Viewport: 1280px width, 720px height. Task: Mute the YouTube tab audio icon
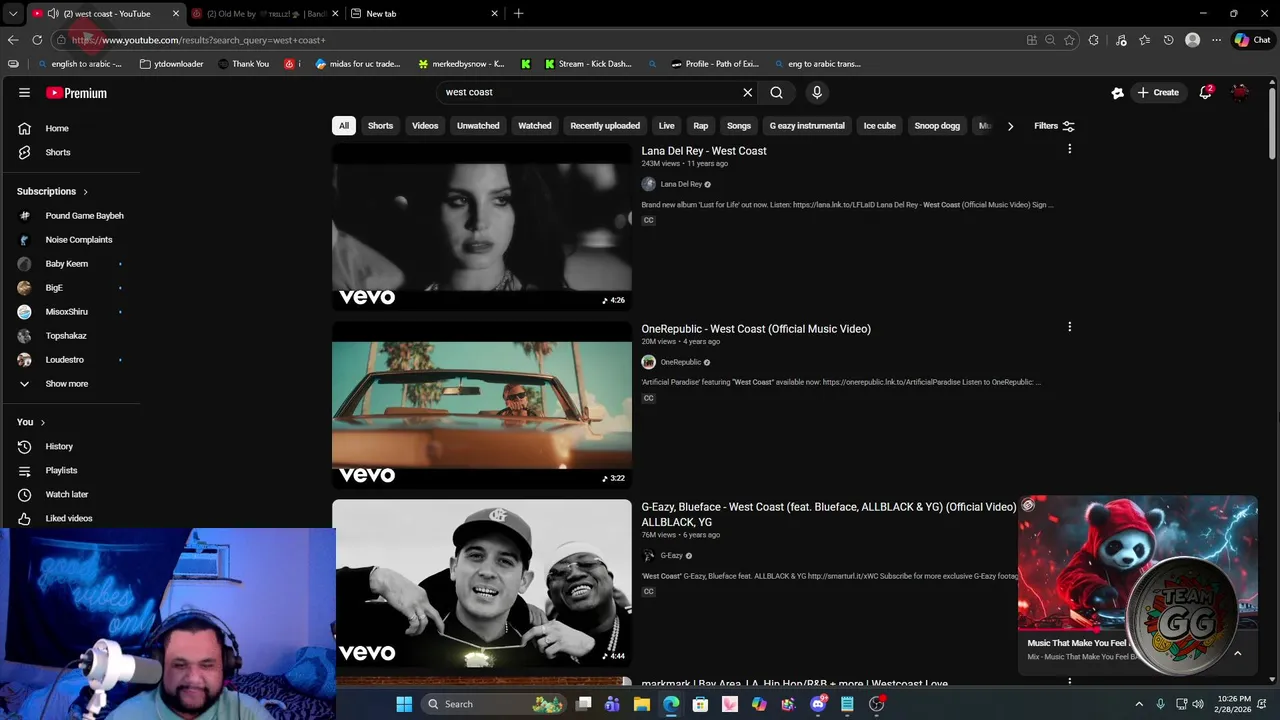(52, 14)
